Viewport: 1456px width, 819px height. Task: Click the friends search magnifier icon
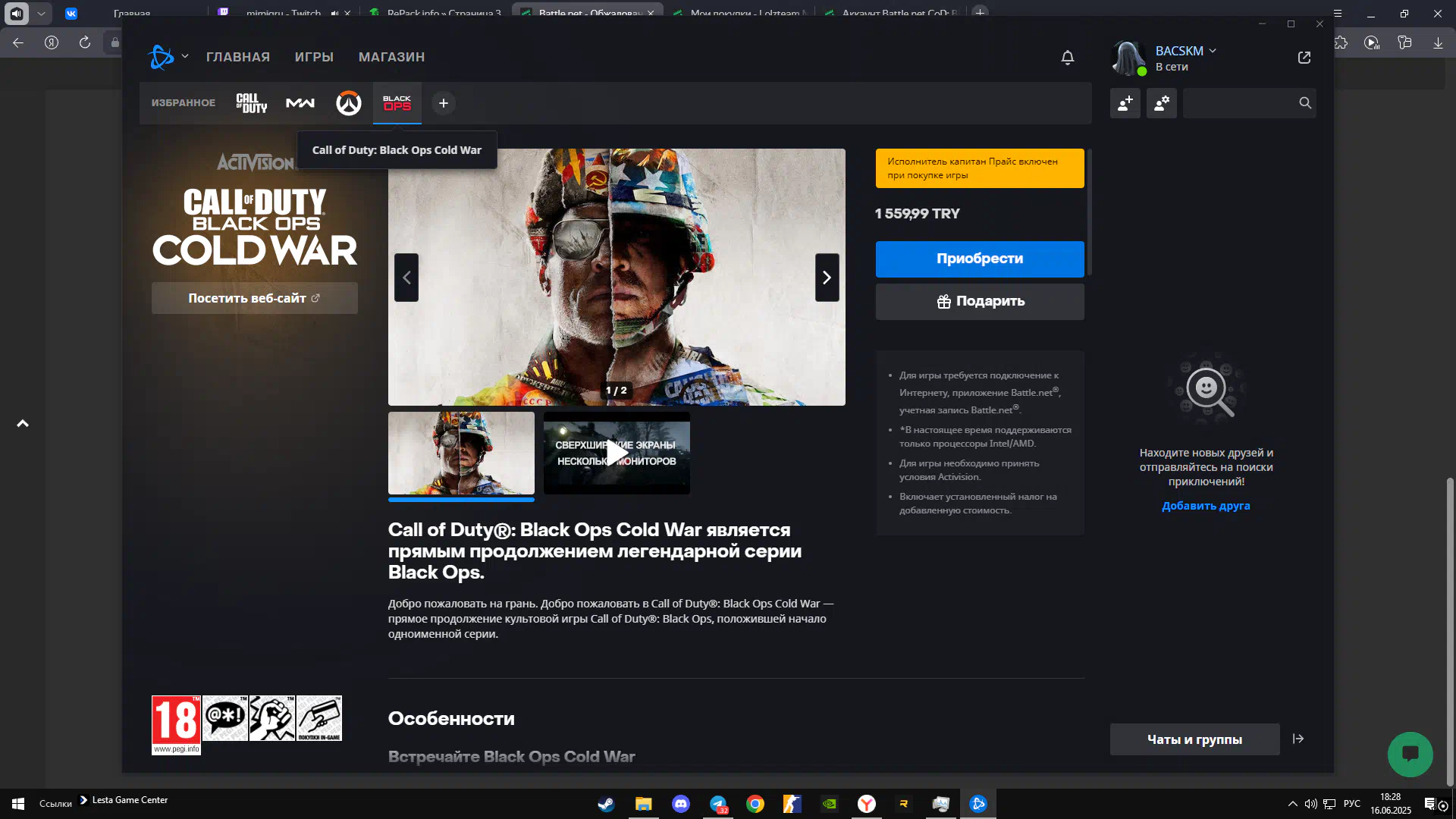1305,103
